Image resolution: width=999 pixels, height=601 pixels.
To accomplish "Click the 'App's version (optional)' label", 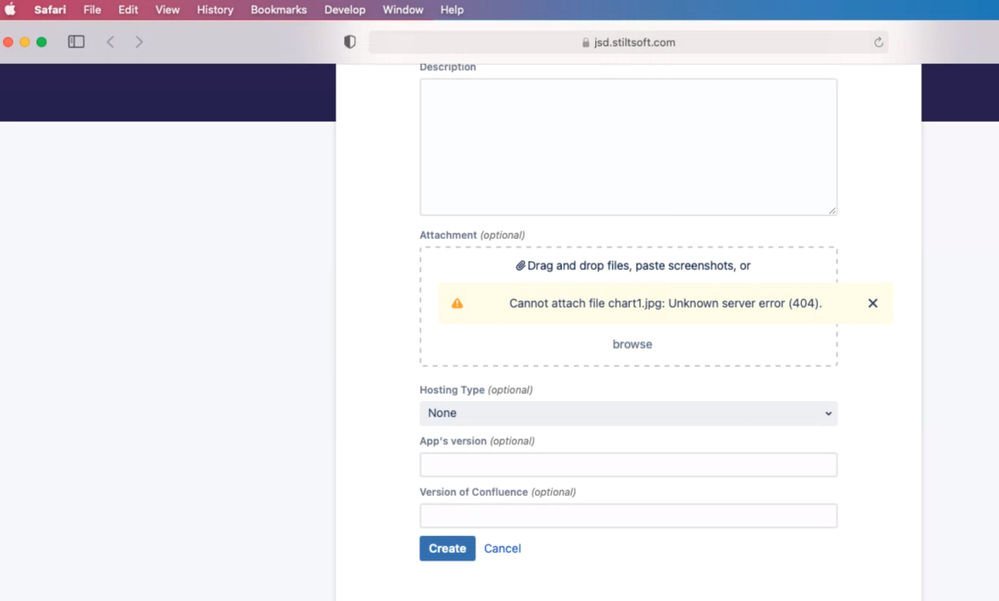I will tap(477, 441).
